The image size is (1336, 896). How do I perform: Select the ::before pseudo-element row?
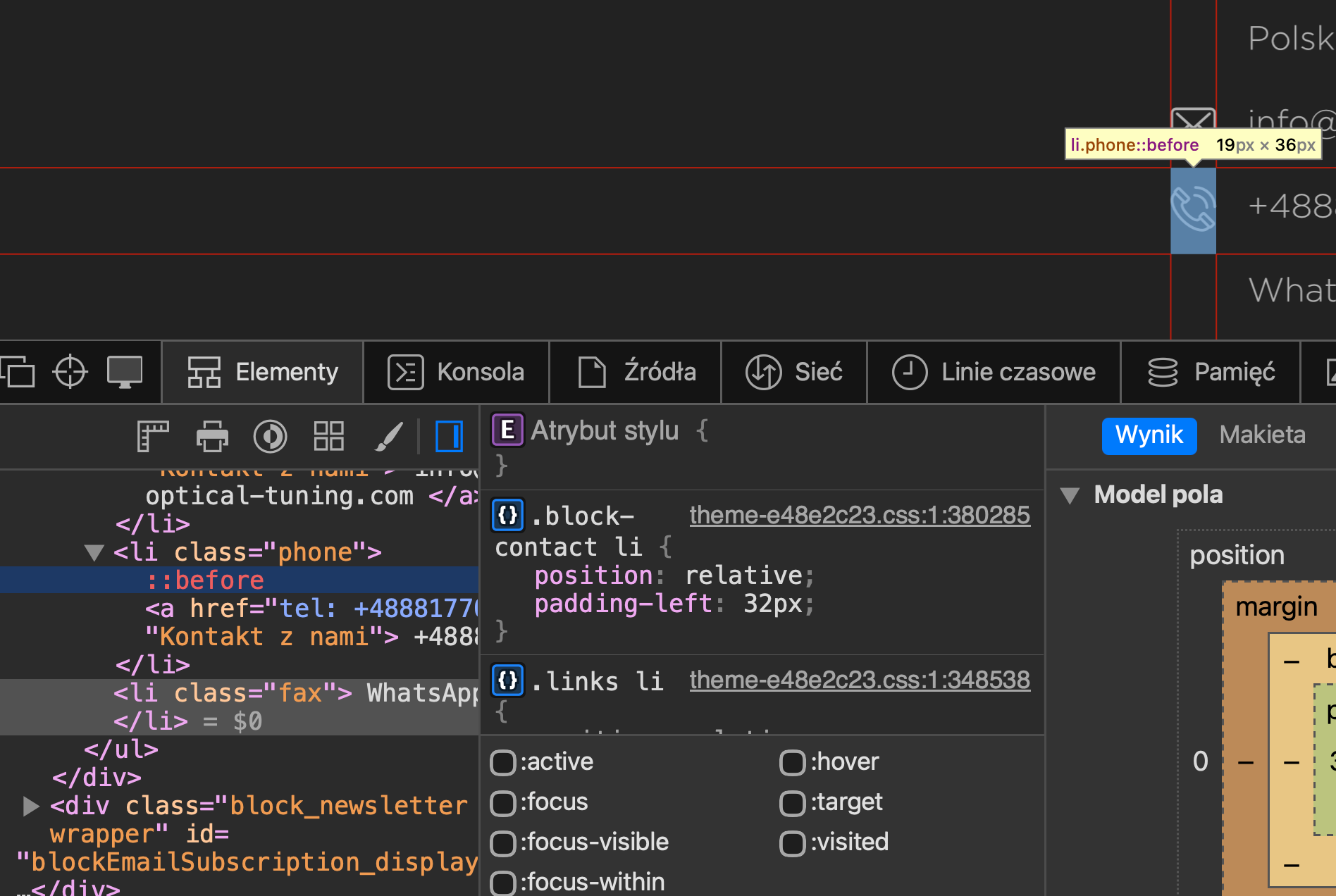click(204, 580)
